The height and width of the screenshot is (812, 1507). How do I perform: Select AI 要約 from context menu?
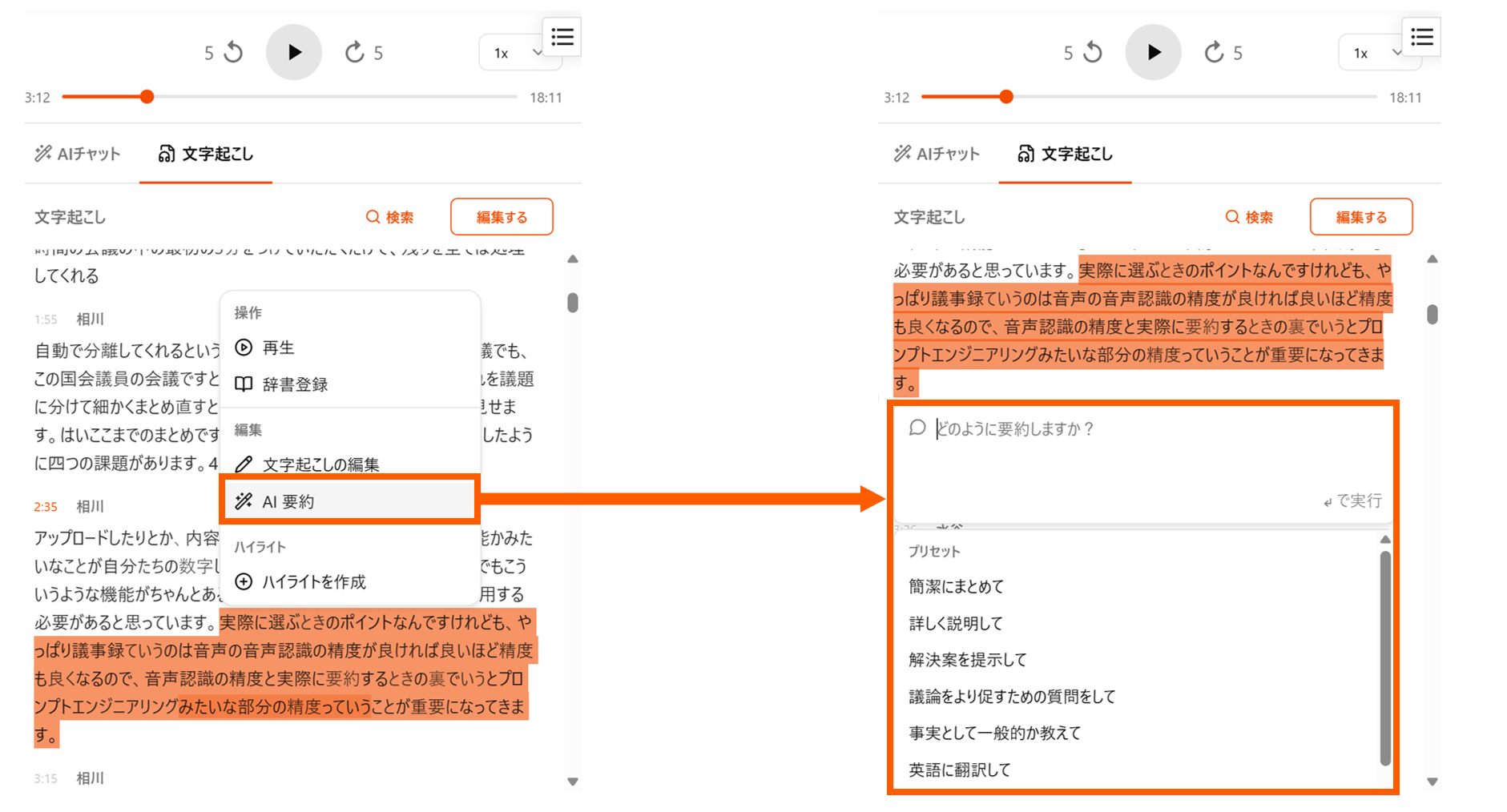[x=350, y=501]
